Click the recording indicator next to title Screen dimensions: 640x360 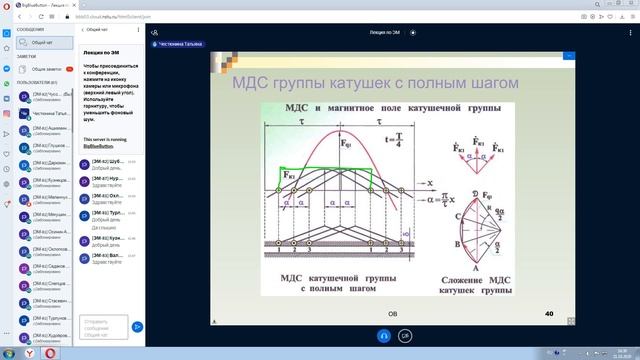coord(413,32)
